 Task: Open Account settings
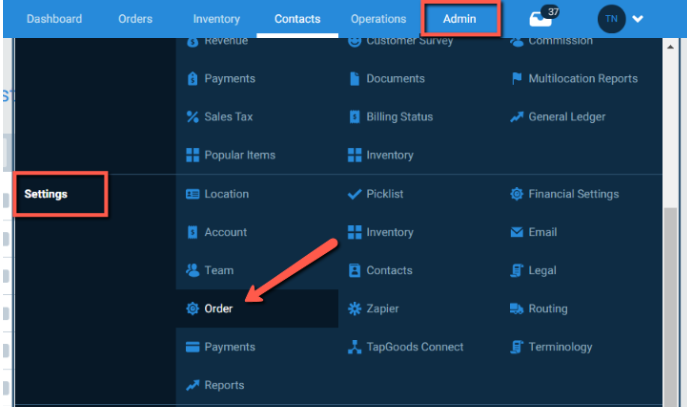pos(226,232)
